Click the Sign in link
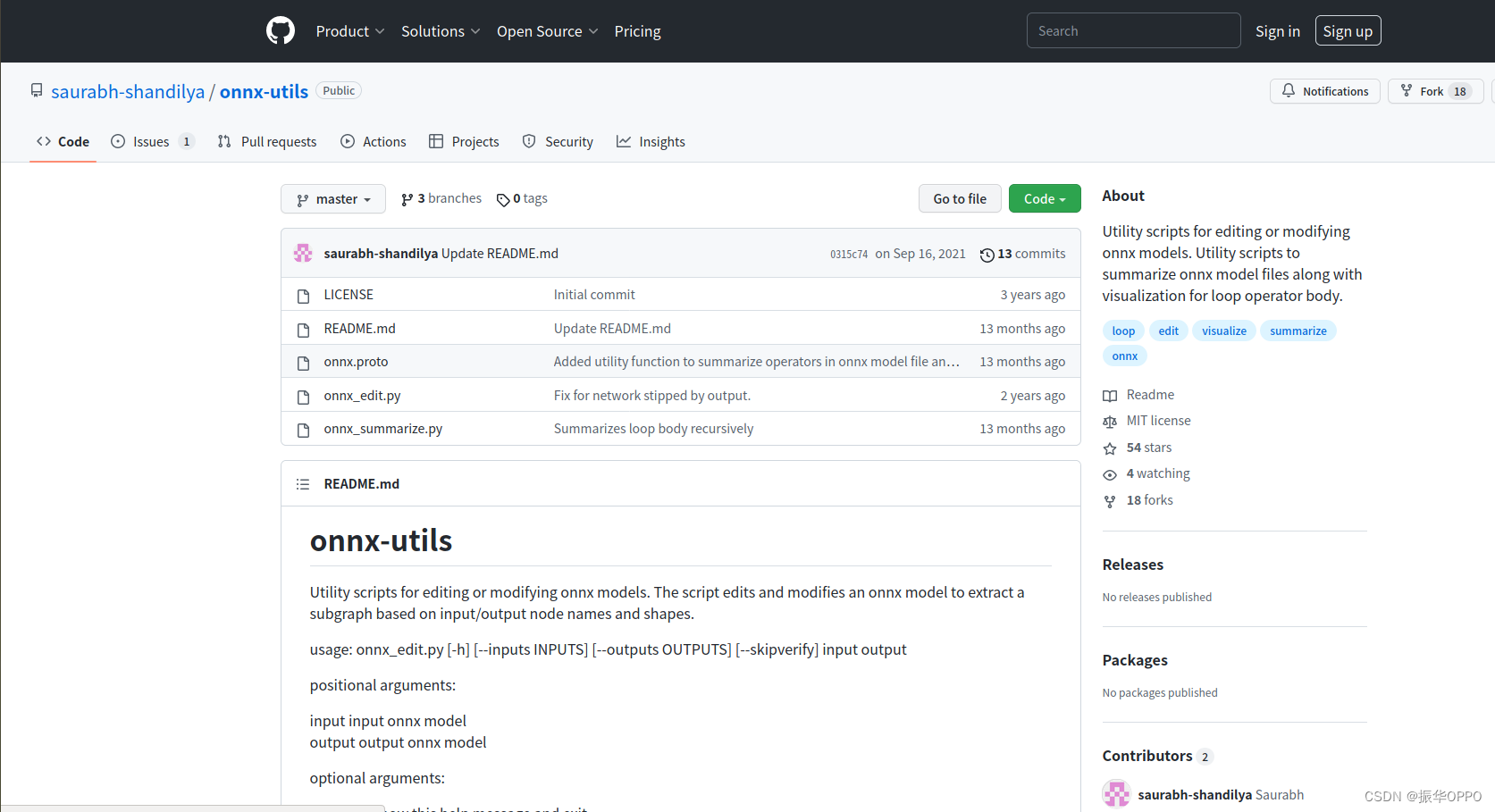The height and width of the screenshot is (812, 1495). [x=1277, y=31]
